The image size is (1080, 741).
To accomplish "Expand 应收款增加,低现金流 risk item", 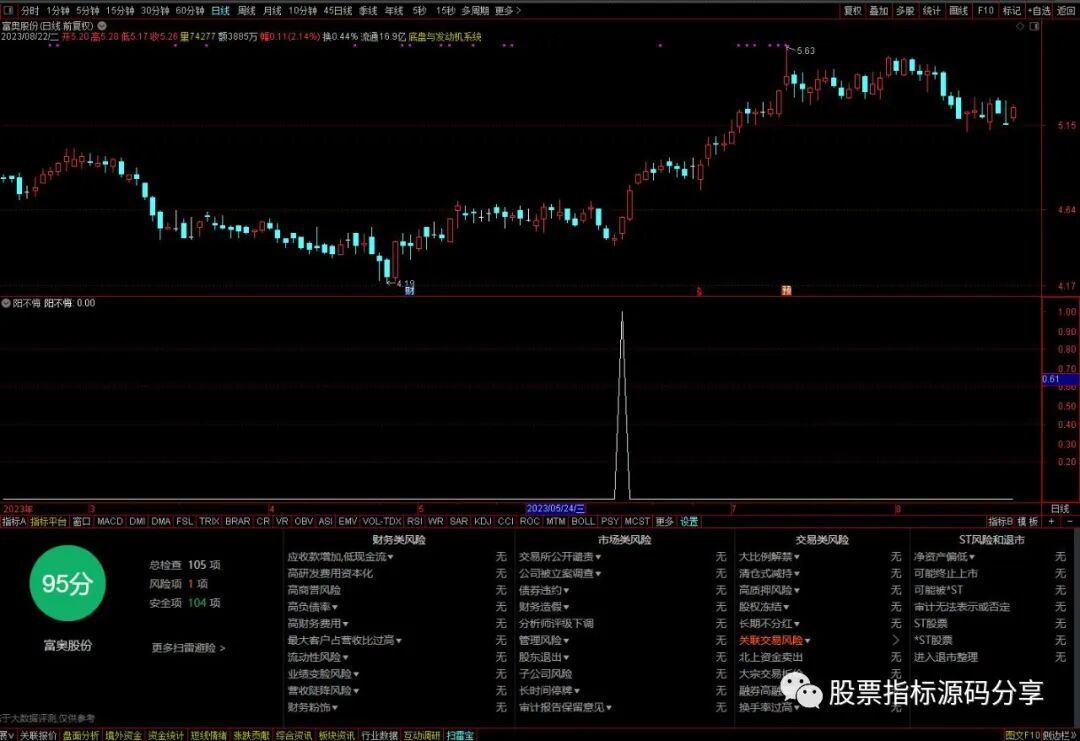I will pos(340,556).
